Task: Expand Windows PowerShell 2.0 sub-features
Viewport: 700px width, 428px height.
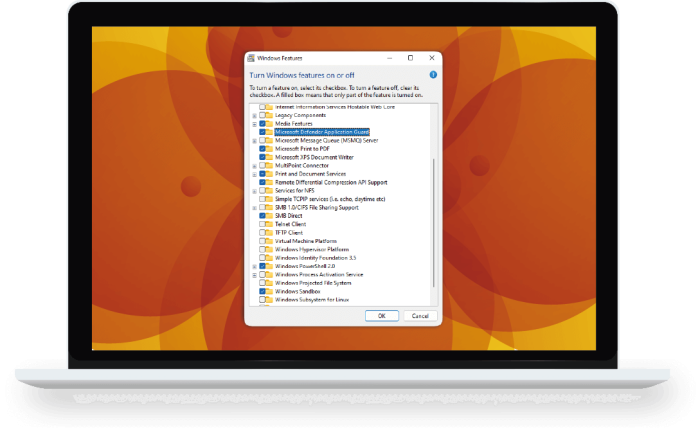Action: click(x=254, y=266)
